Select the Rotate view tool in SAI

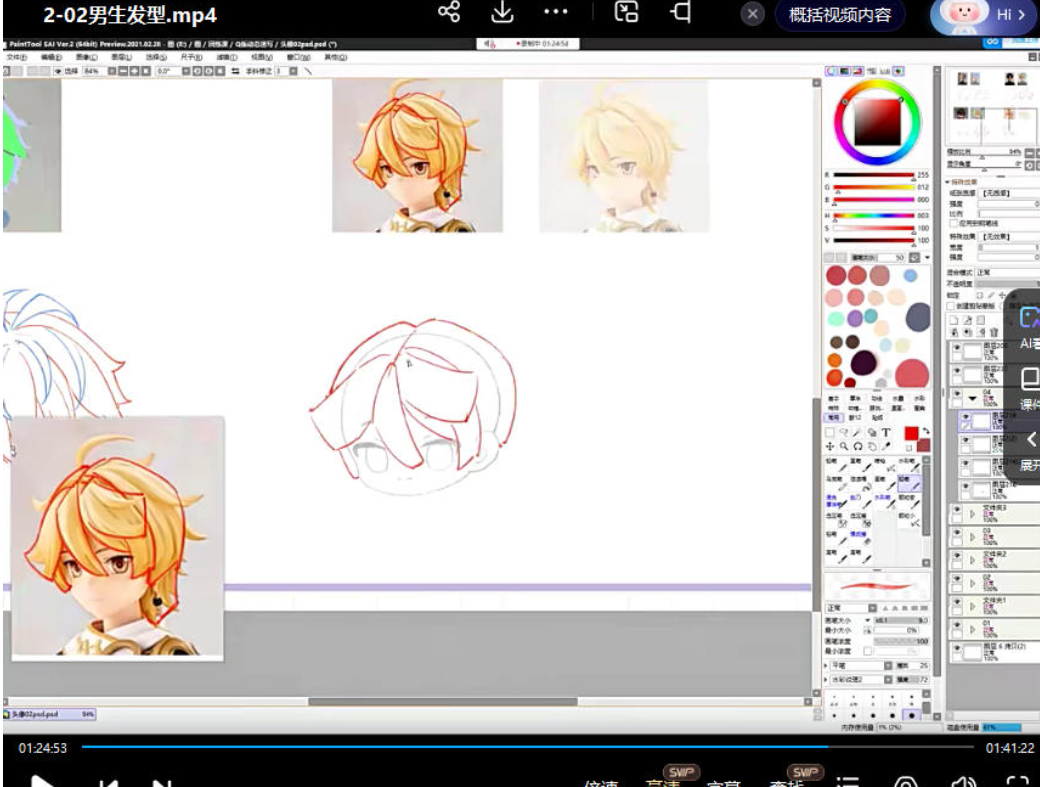858,446
